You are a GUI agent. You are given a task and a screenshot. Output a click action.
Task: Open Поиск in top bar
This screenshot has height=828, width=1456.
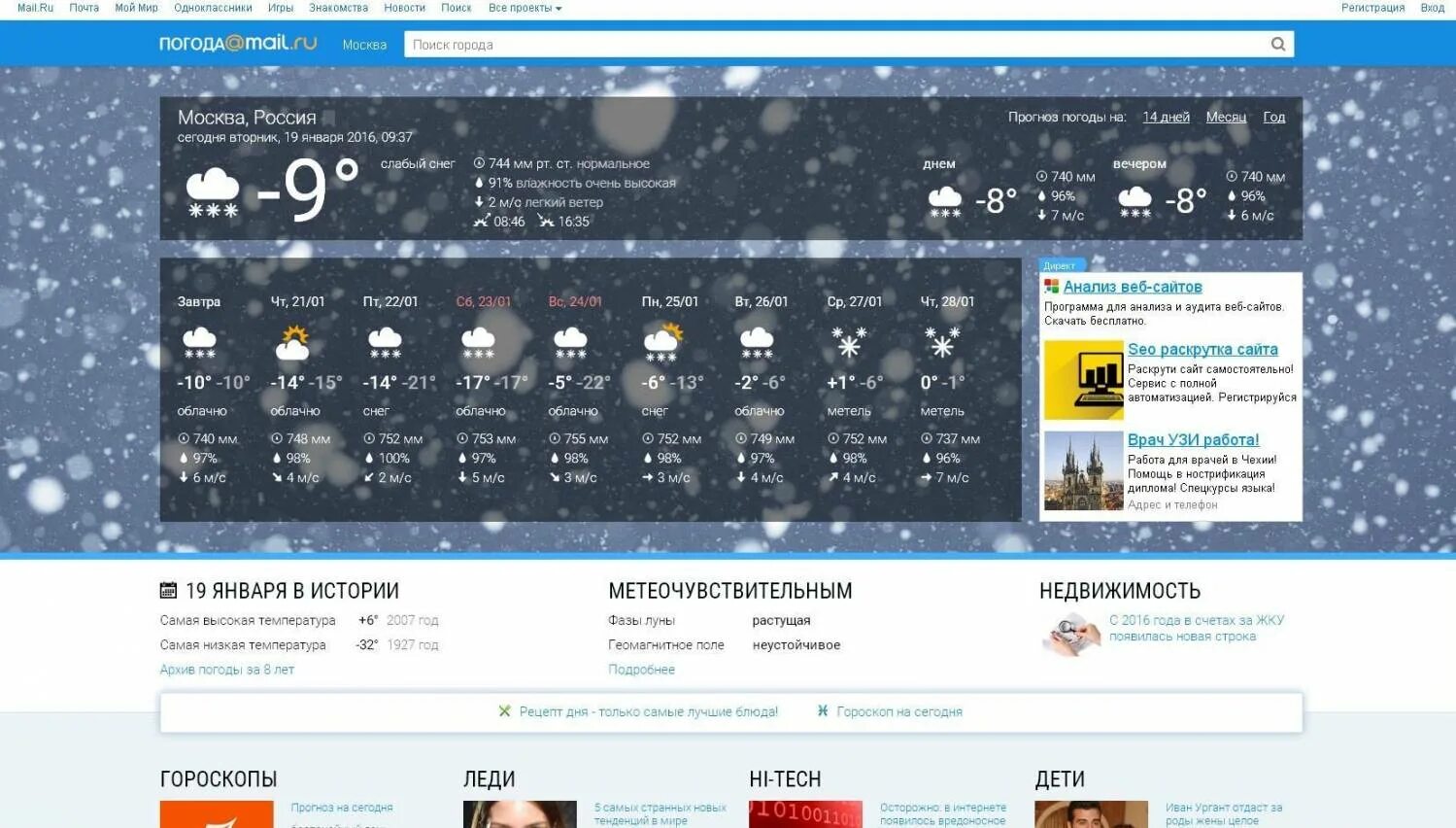(x=457, y=8)
